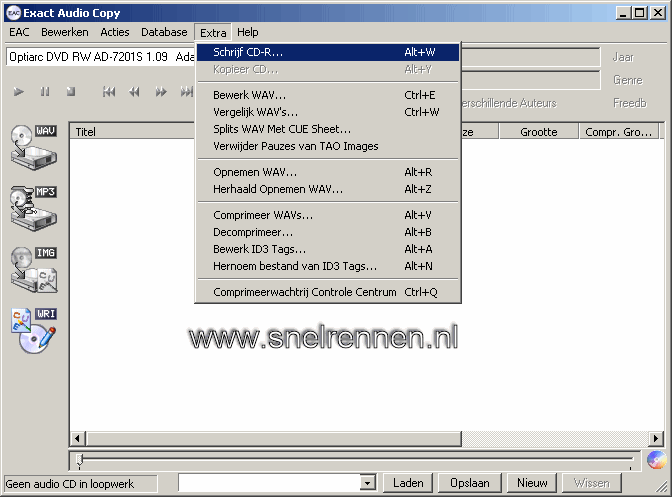Click the playback position slider thumb
This screenshot has height=497, width=672.
coord(80,460)
